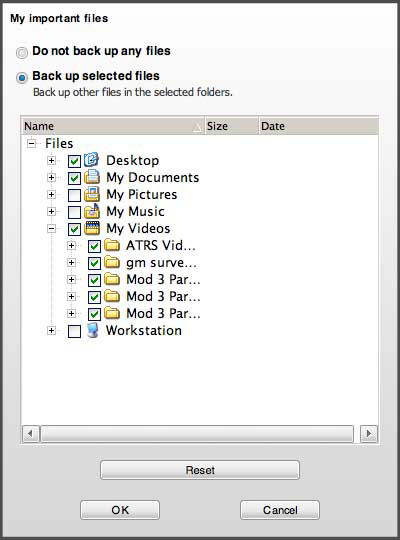400x540 pixels.
Task: Expand the My Documents tree node
Action: [x=51, y=177]
